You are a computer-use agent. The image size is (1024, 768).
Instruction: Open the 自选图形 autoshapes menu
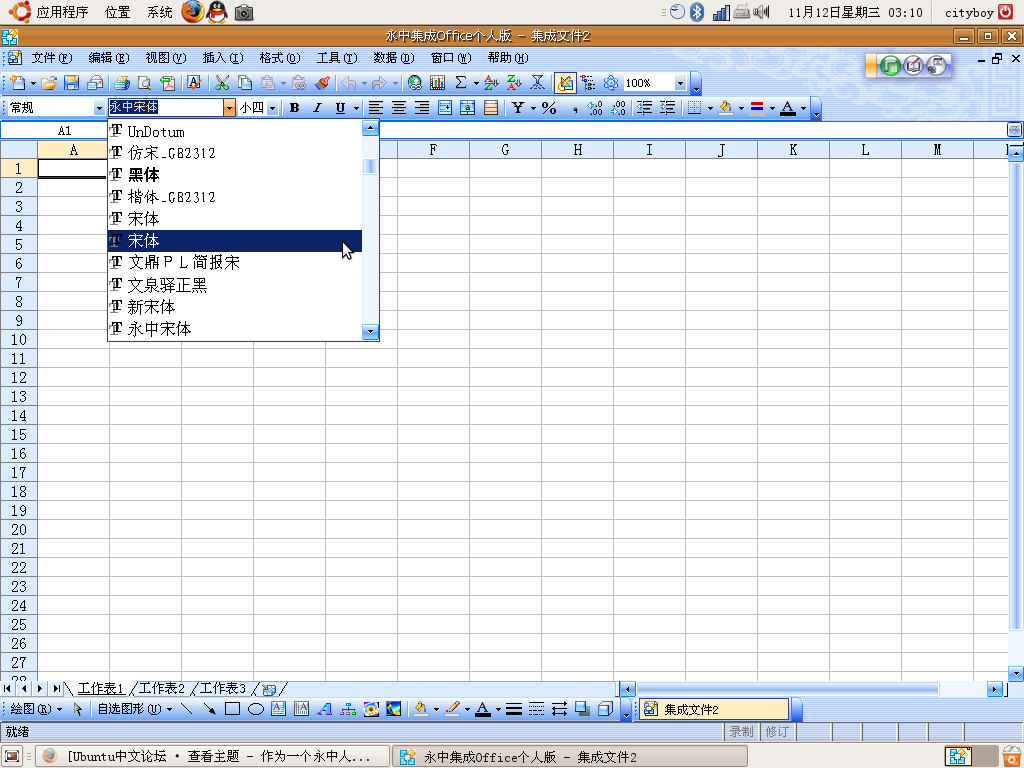coord(135,709)
